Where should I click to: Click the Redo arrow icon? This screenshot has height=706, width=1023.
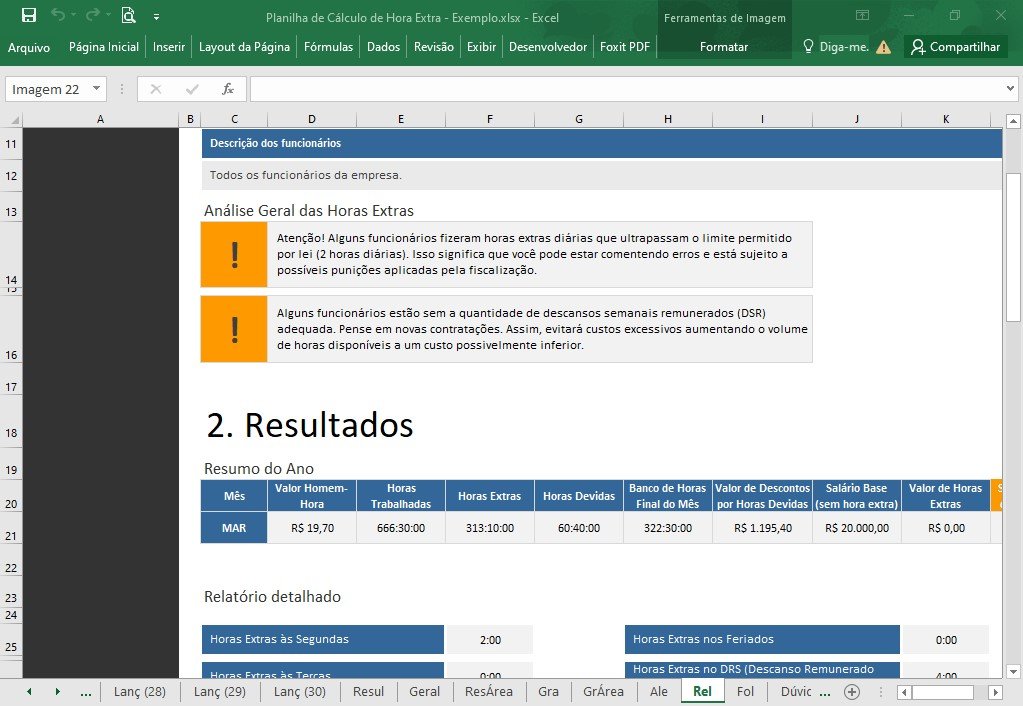93,14
